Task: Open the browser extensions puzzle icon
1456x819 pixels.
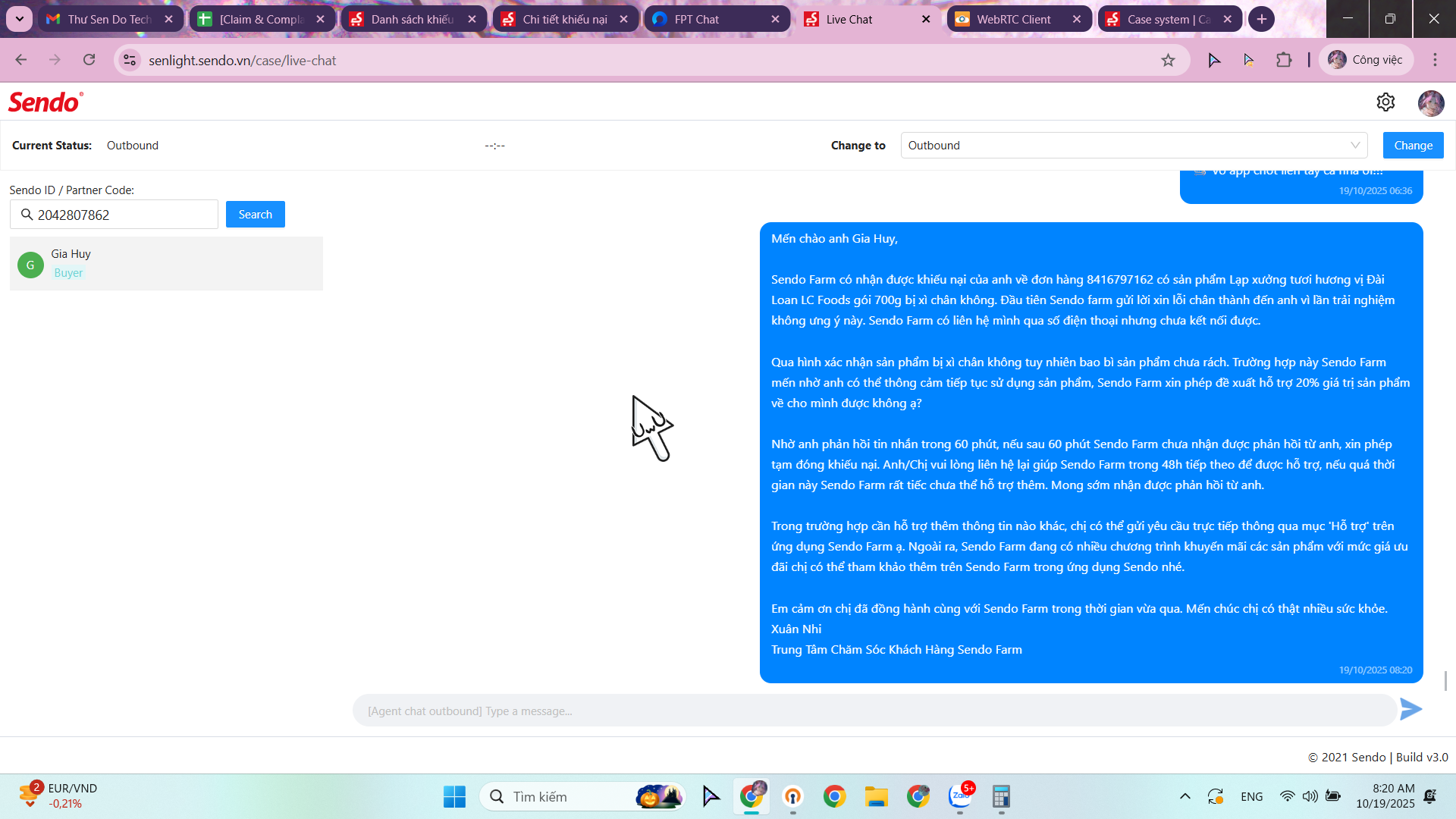Action: coord(1284,60)
